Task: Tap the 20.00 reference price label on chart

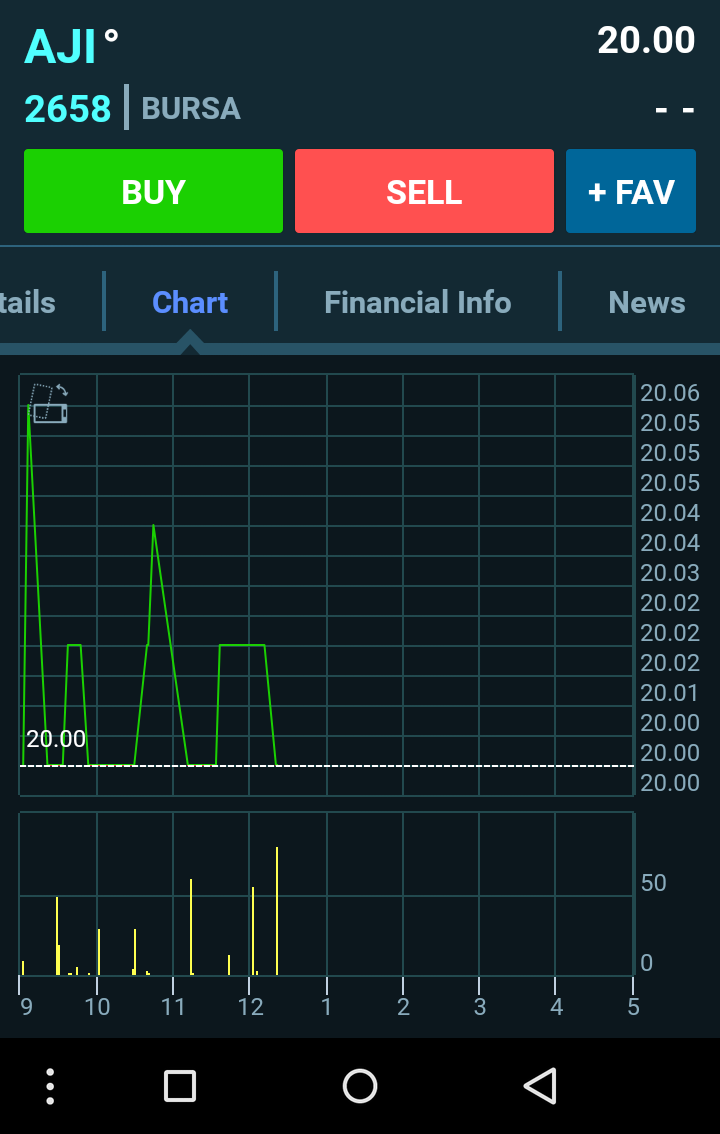Action: 56,739
